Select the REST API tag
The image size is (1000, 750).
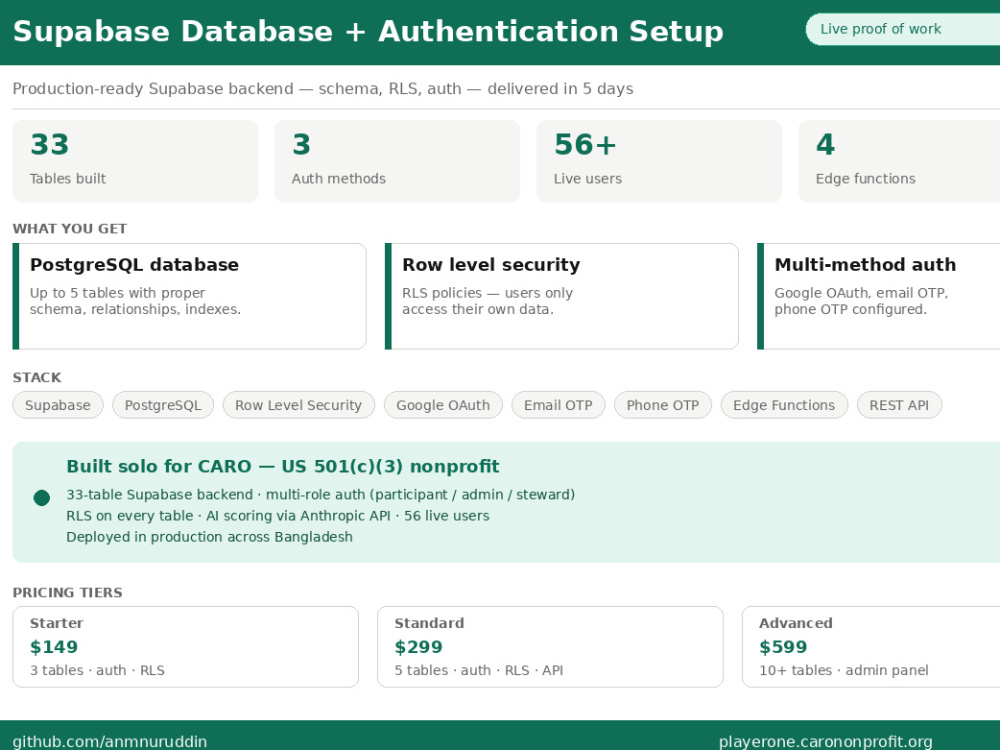click(x=899, y=405)
